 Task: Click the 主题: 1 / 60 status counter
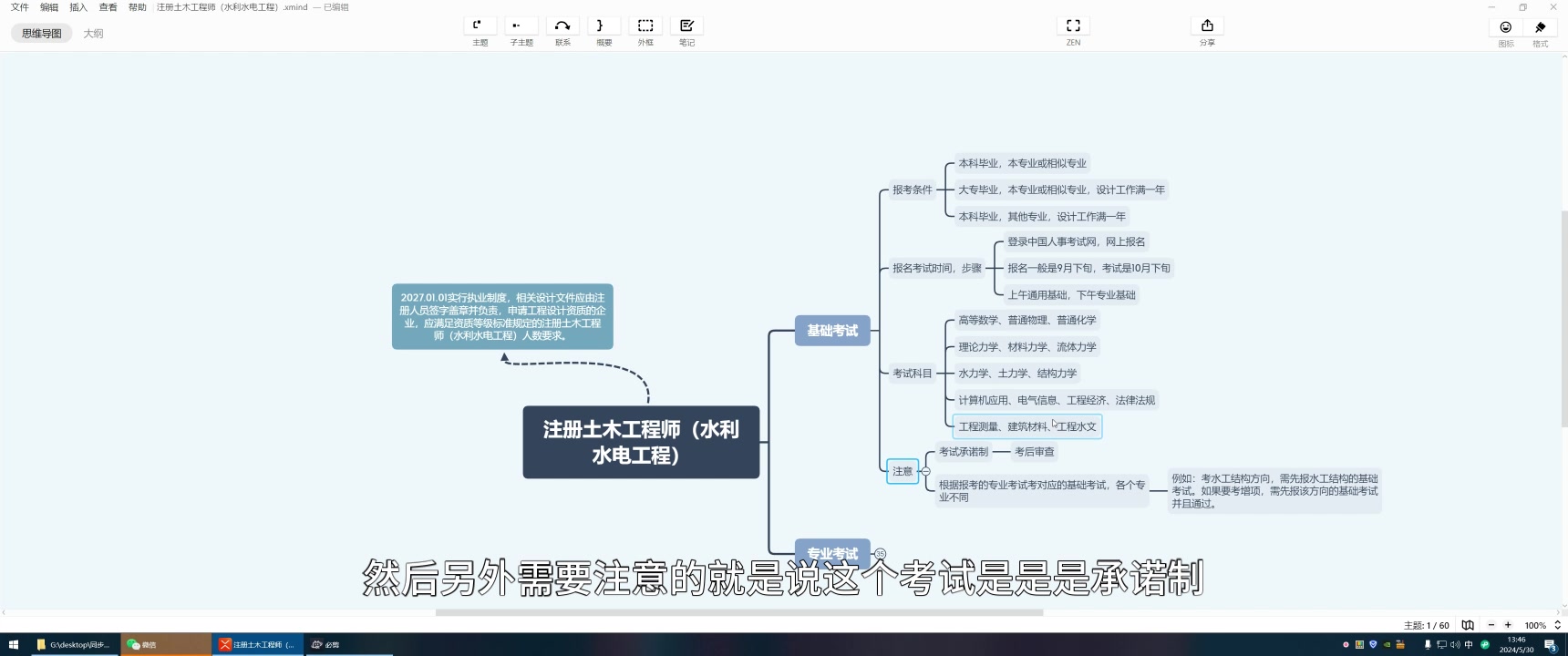pyautogui.click(x=1427, y=625)
